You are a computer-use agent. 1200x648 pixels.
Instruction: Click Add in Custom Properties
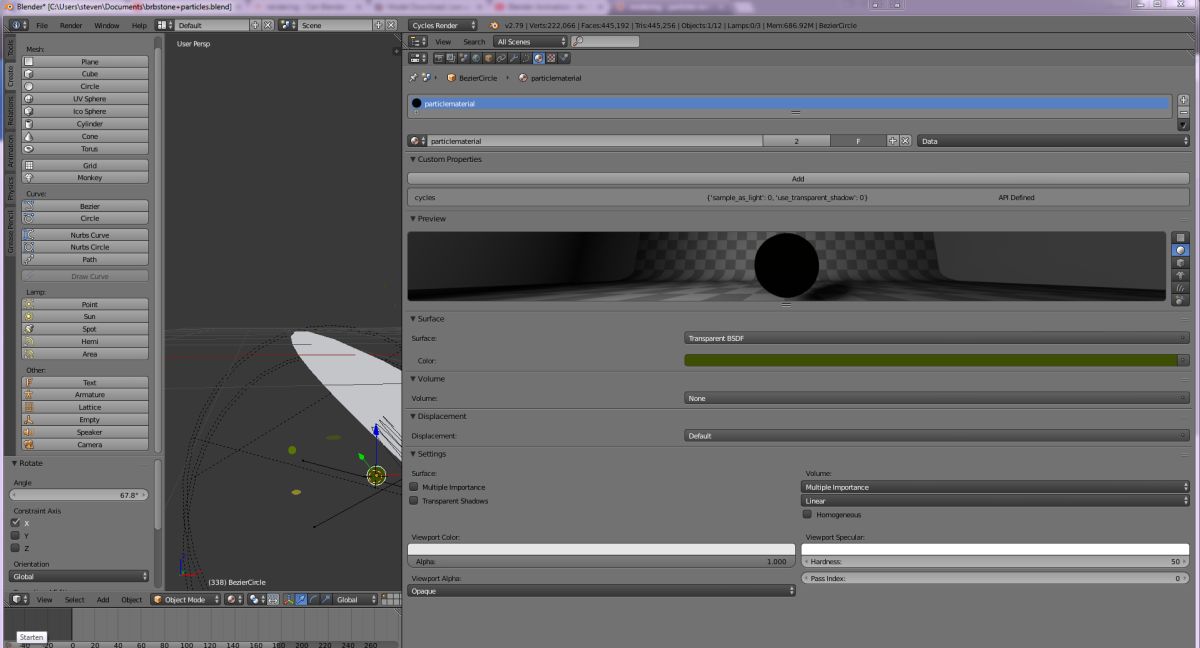(798, 179)
